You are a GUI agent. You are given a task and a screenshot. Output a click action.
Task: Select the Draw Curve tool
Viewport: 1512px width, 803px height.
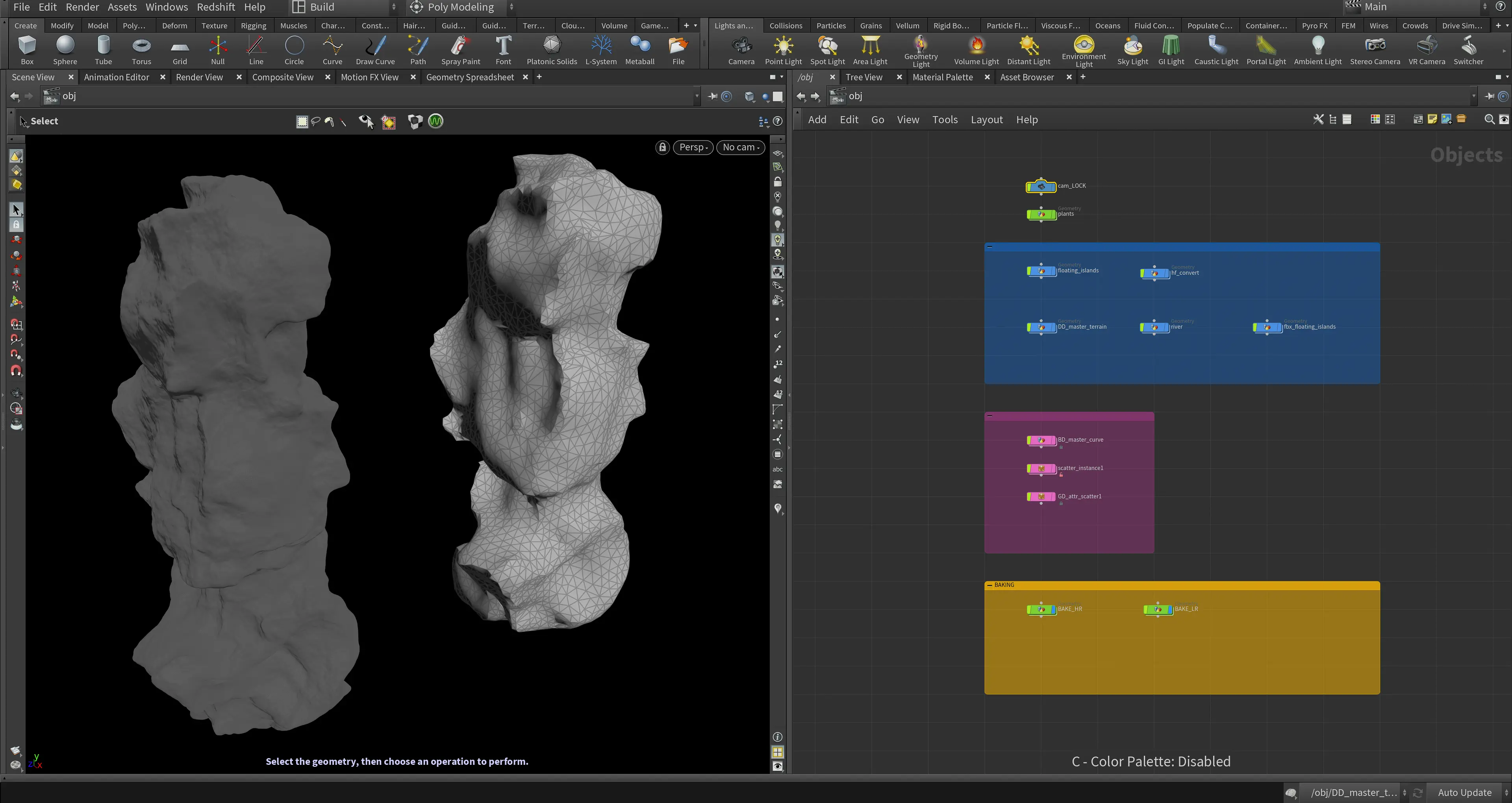click(x=375, y=50)
